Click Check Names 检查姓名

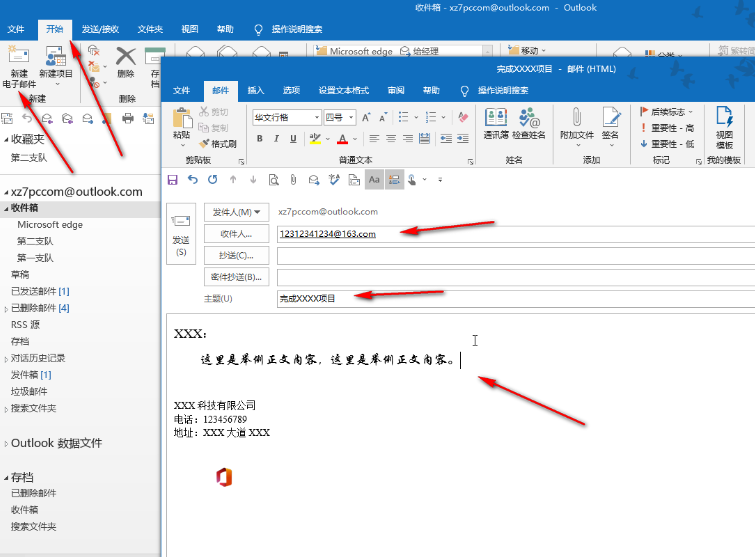point(529,124)
